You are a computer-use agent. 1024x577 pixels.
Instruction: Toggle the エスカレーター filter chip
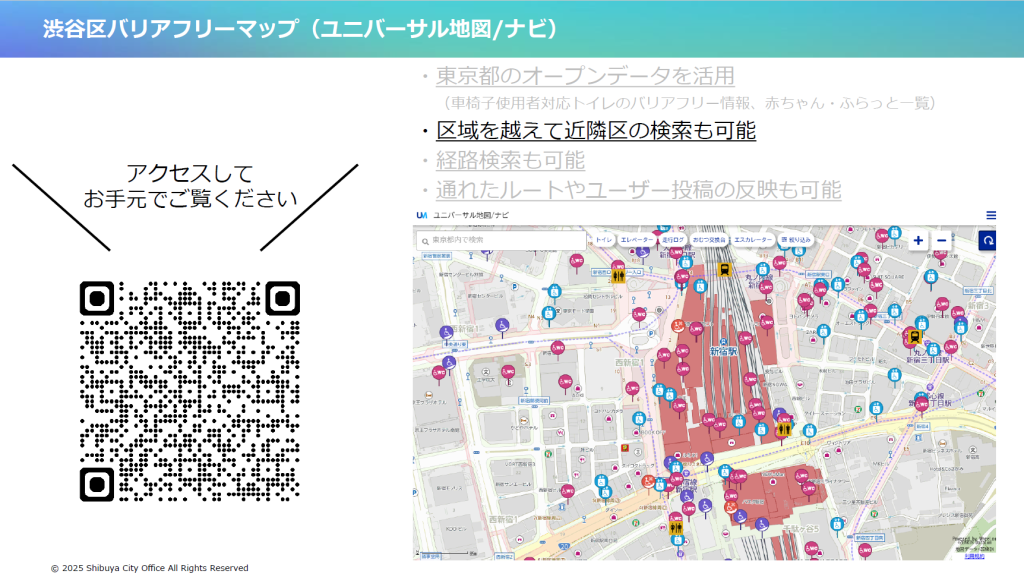[x=753, y=240]
